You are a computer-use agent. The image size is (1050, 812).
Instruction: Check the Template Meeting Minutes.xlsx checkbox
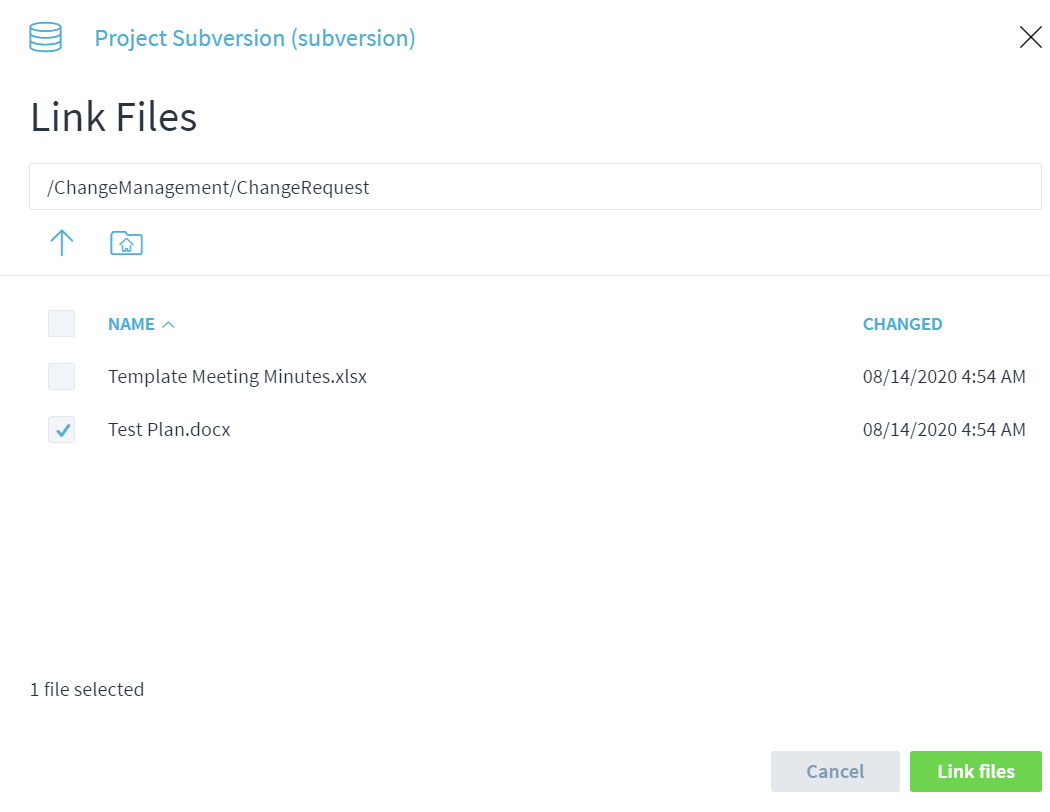click(x=62, y=377)
